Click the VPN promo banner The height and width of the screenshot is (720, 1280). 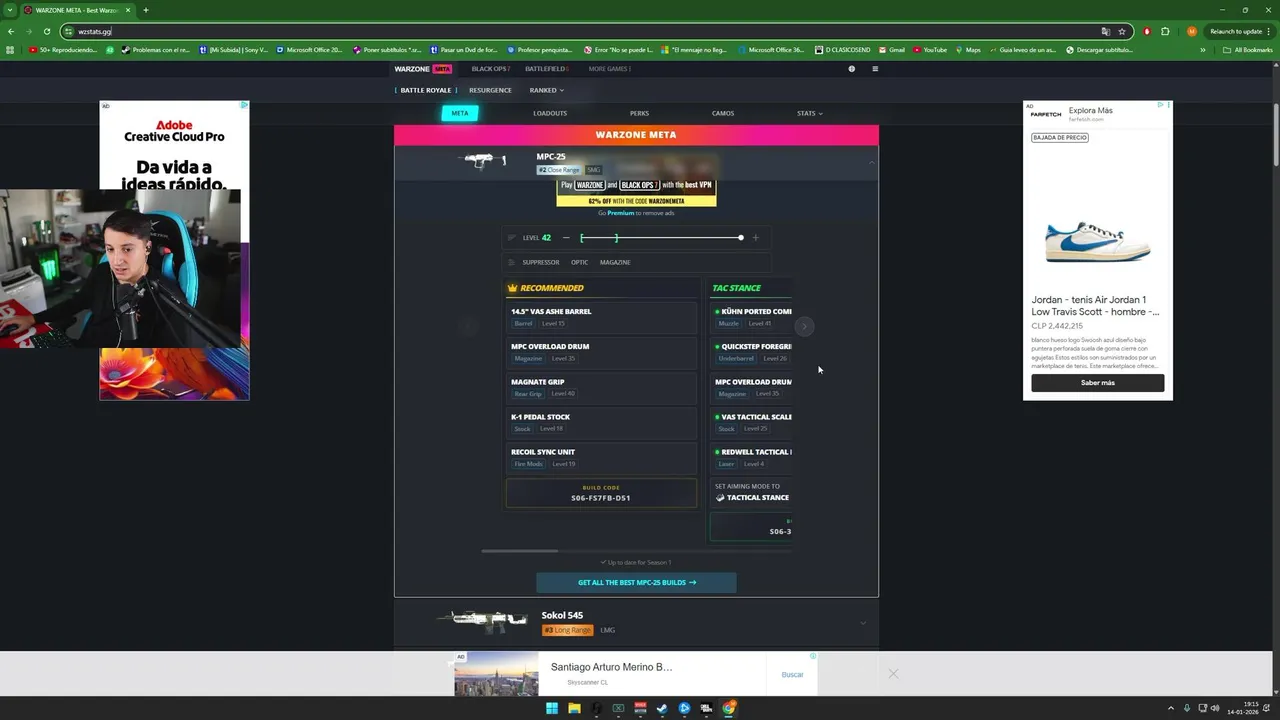[x=636, y=192]
